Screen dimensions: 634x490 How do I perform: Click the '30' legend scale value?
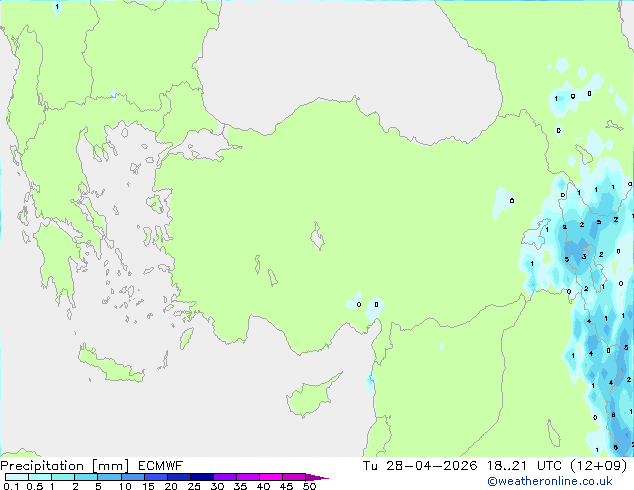pyautogui.click(x=217, y=486)
